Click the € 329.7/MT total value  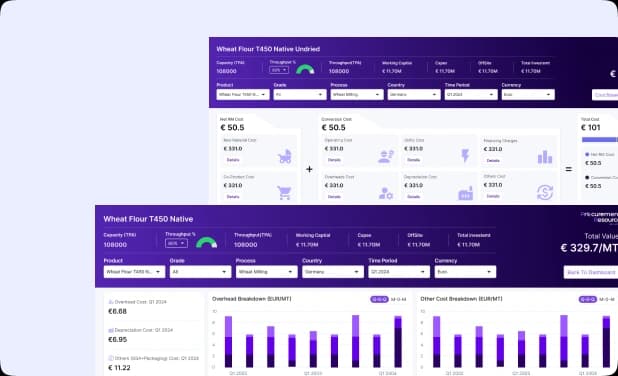click(x=589, y=248)
